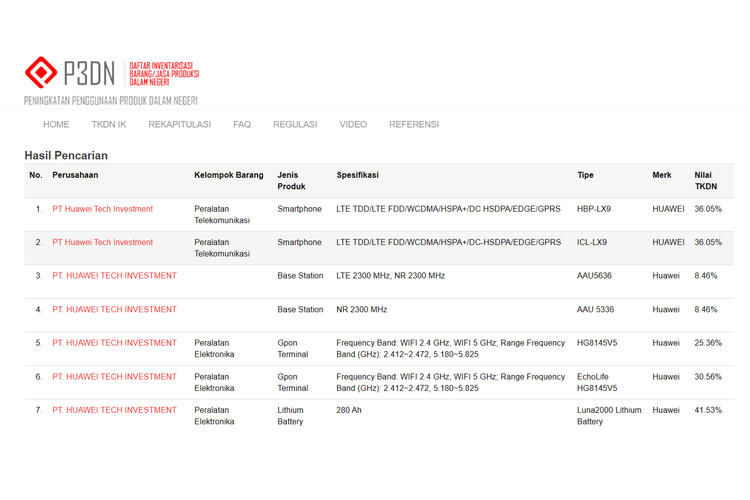Click the Spesifikasi column header
This screenshot has width=750, height=500.
click(358, 175)
